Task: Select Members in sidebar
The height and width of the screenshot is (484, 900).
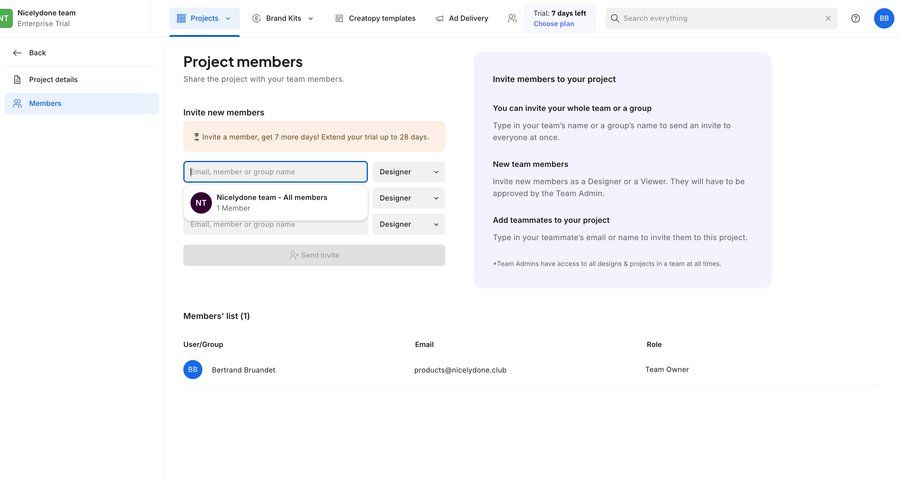Action: (x=45, y=103)
